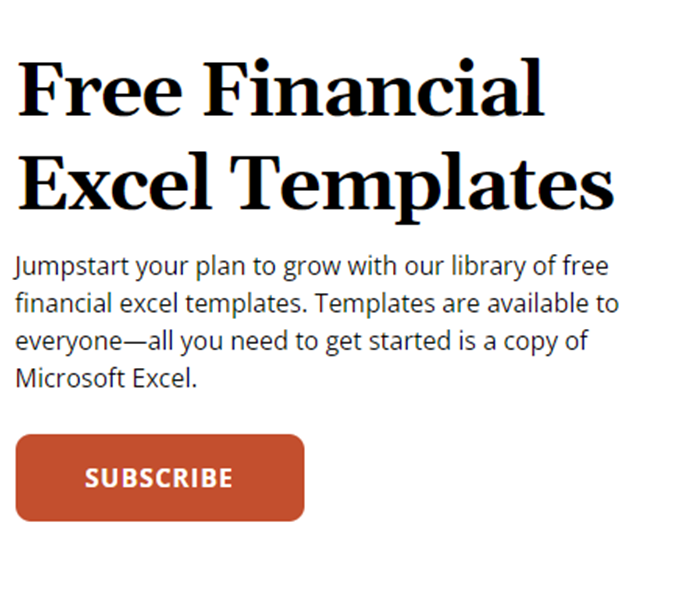Viewport: 684px width, 609px height.
Task: Select the word "Free" in the heading
Action: (x=99, y=89)
